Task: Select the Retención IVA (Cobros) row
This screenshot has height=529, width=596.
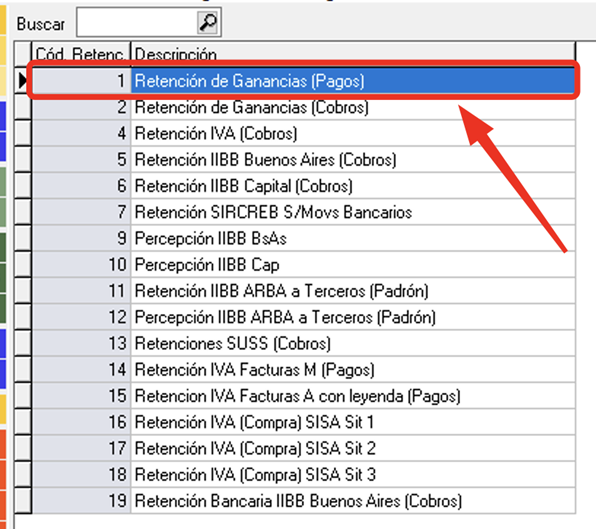Action: coord(304,133)
